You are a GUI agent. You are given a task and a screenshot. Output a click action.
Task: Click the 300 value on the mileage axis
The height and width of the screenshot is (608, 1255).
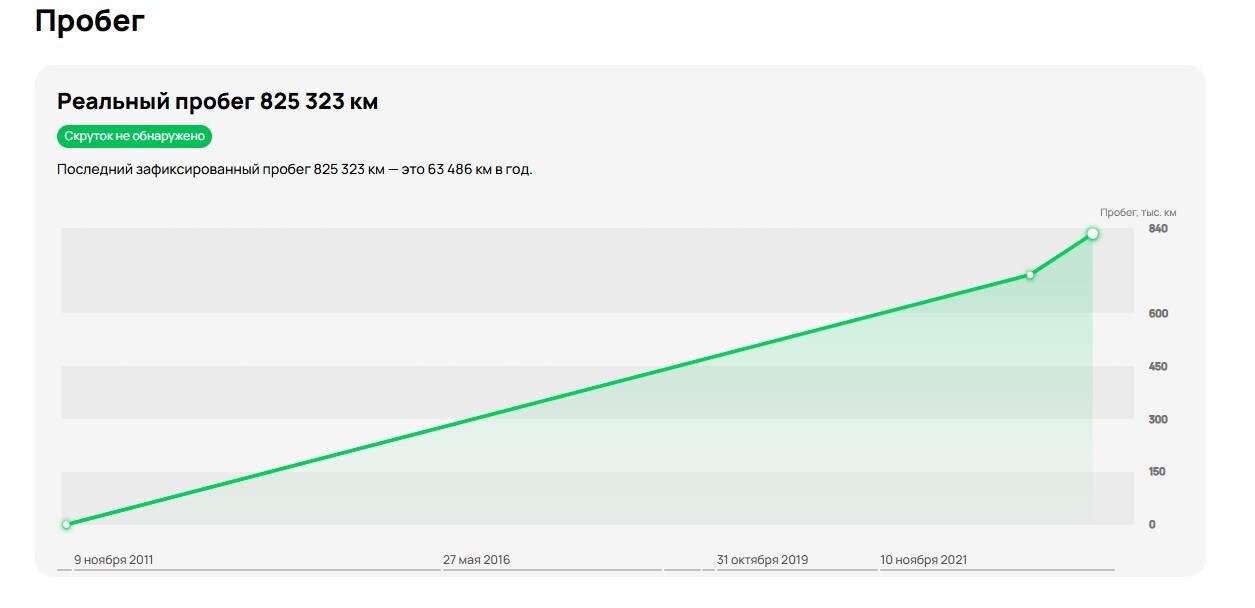click(x=1158, y=420)
